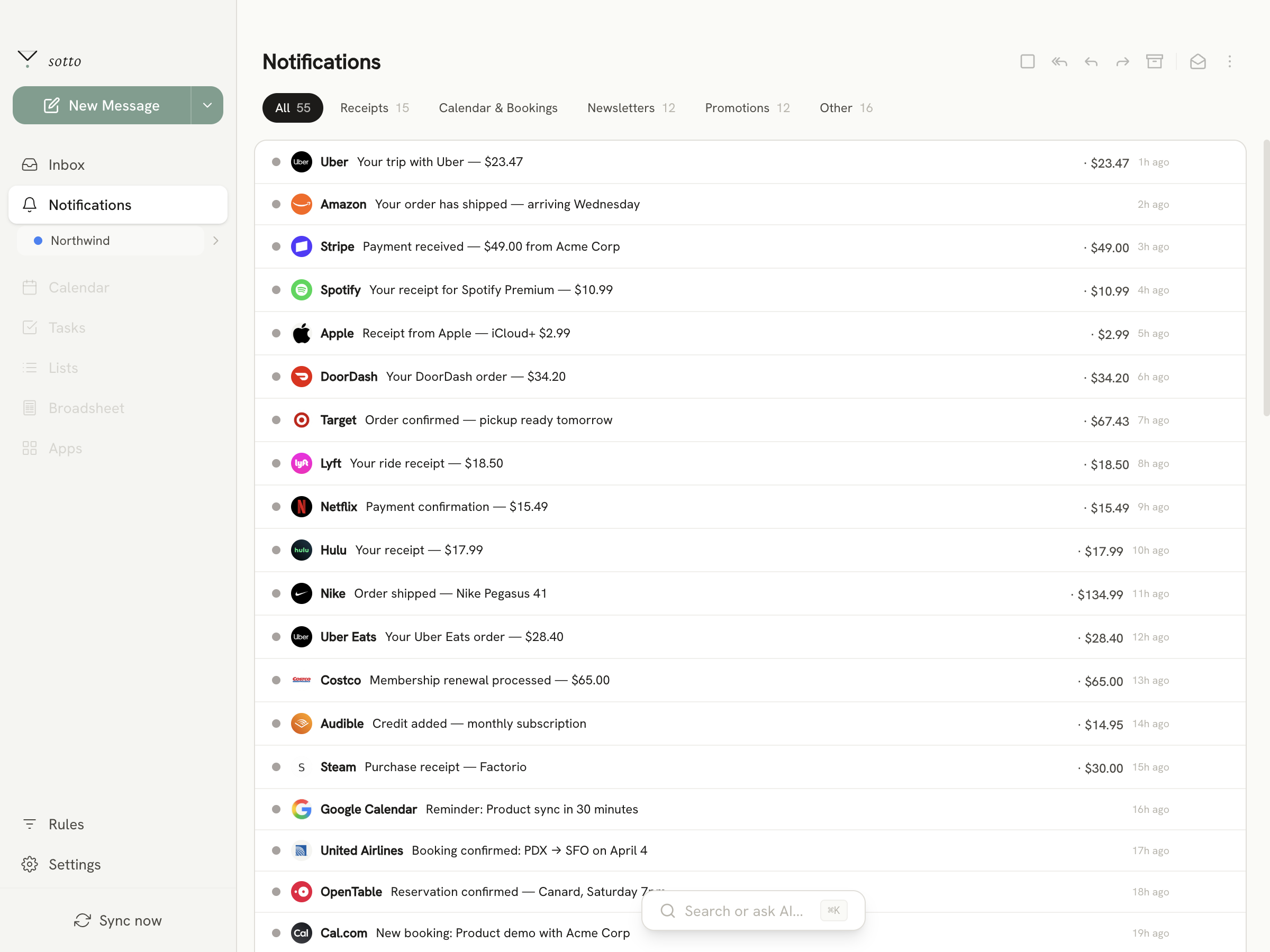Click Sync now at the bottom

pos(117,920)
